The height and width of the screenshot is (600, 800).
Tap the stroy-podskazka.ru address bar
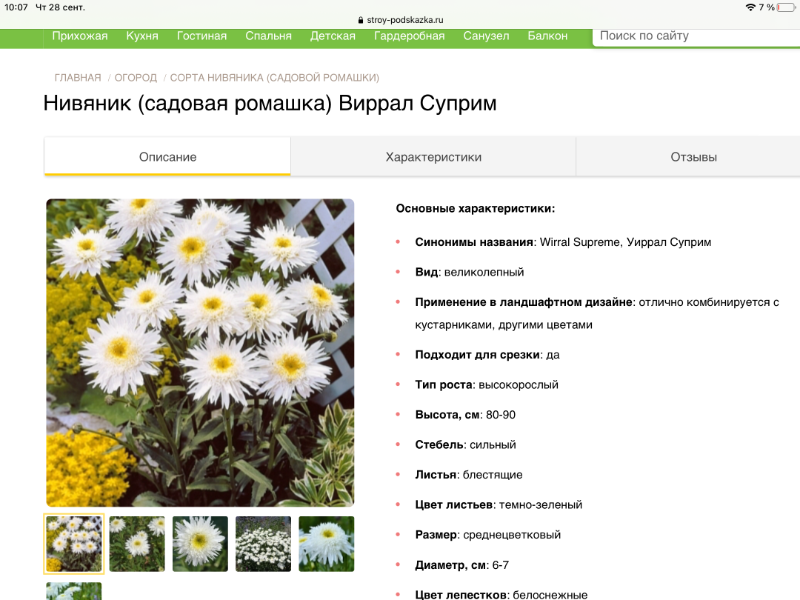click(x=400, y=19)
